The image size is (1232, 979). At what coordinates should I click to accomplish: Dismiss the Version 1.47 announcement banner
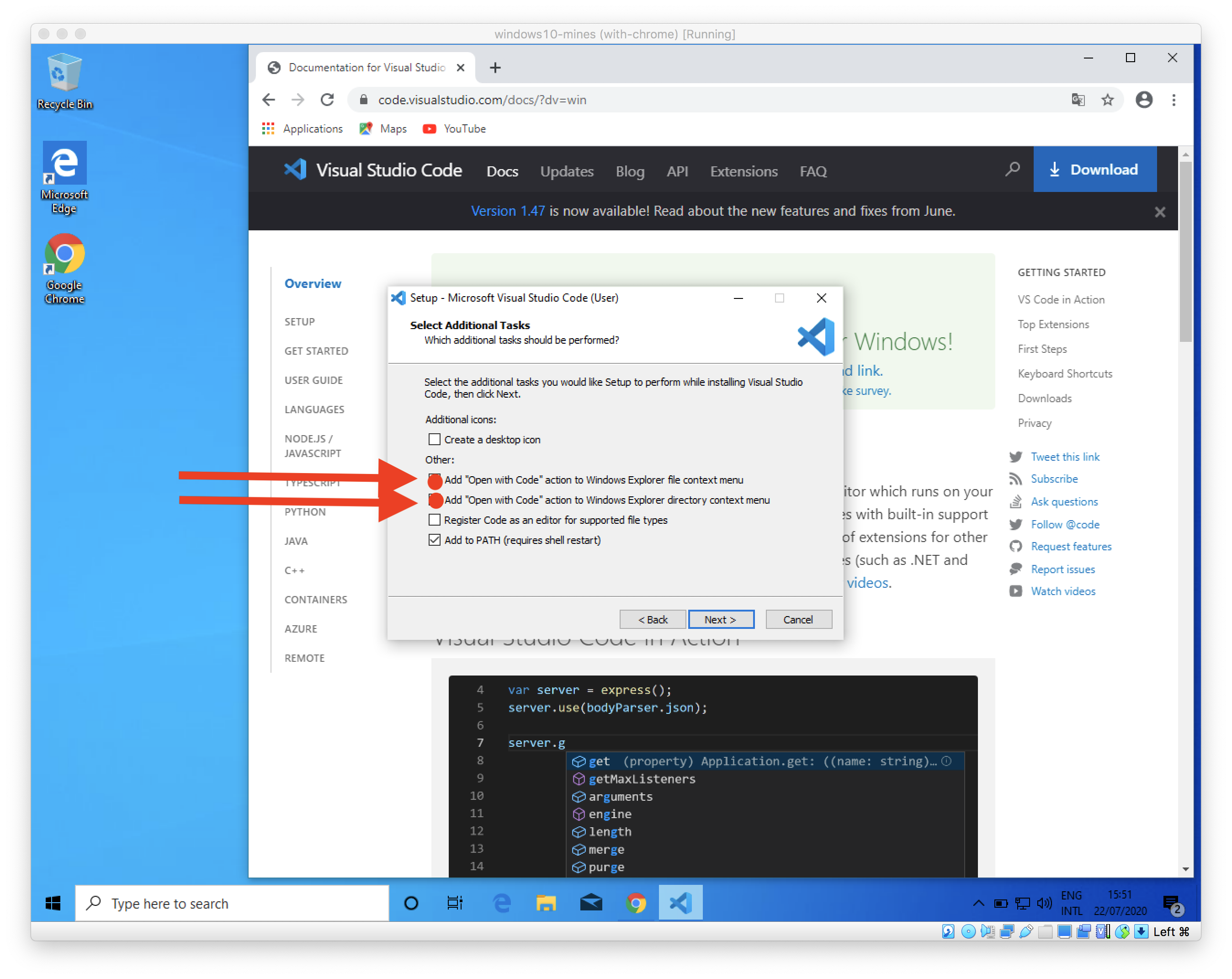1159,212
